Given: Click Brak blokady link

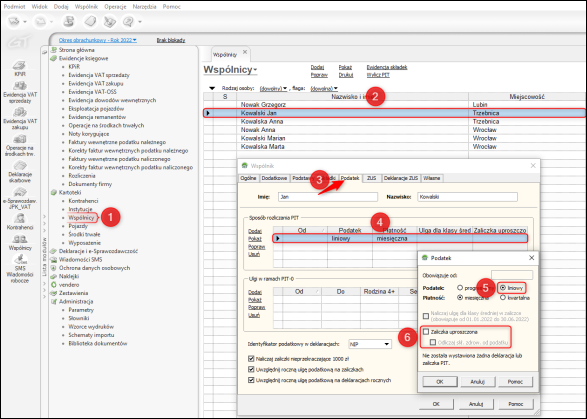Looking at the screenshot, I should [x=171, y=40].
